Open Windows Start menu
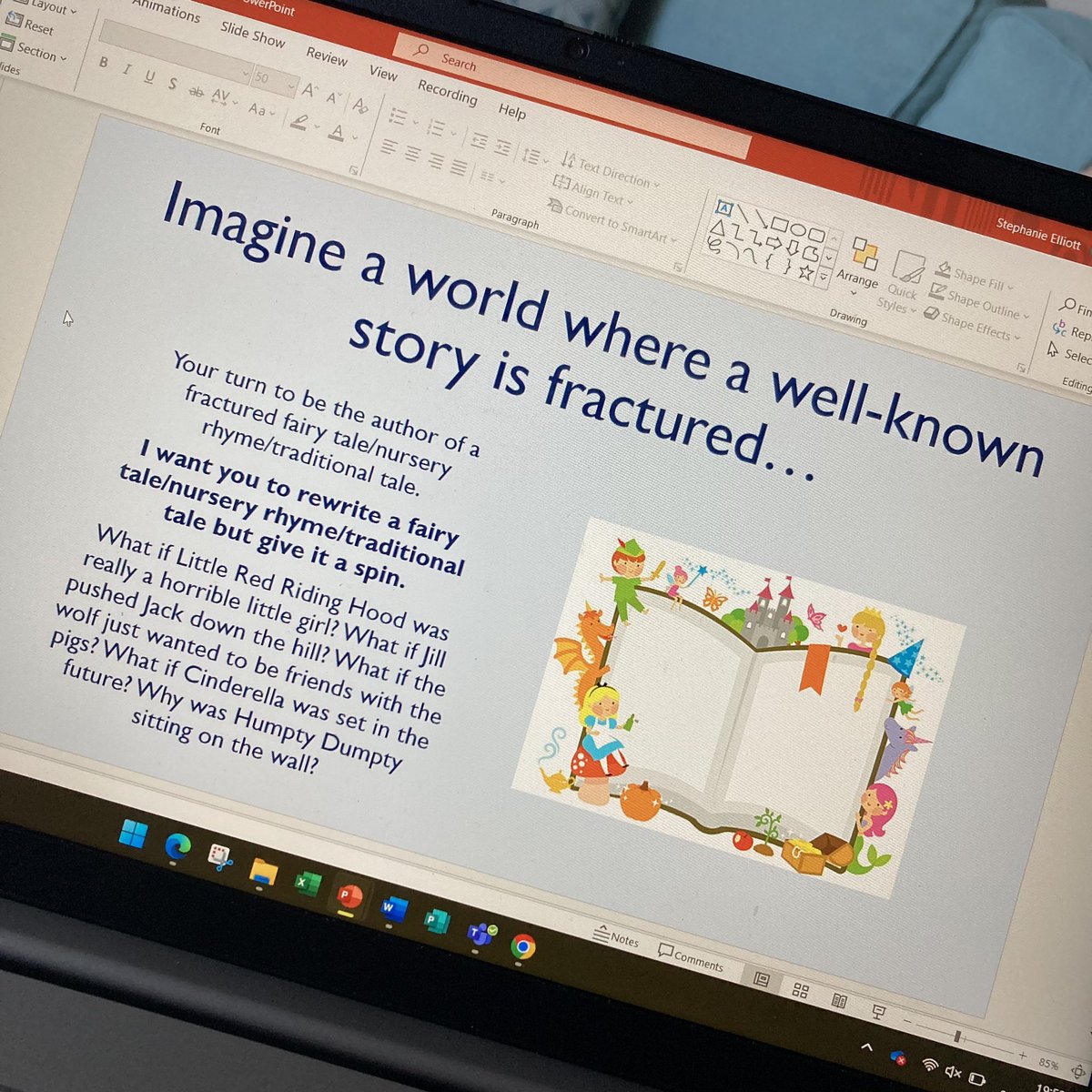This screenshot has width=1092, height=1092. click(134, 832)
